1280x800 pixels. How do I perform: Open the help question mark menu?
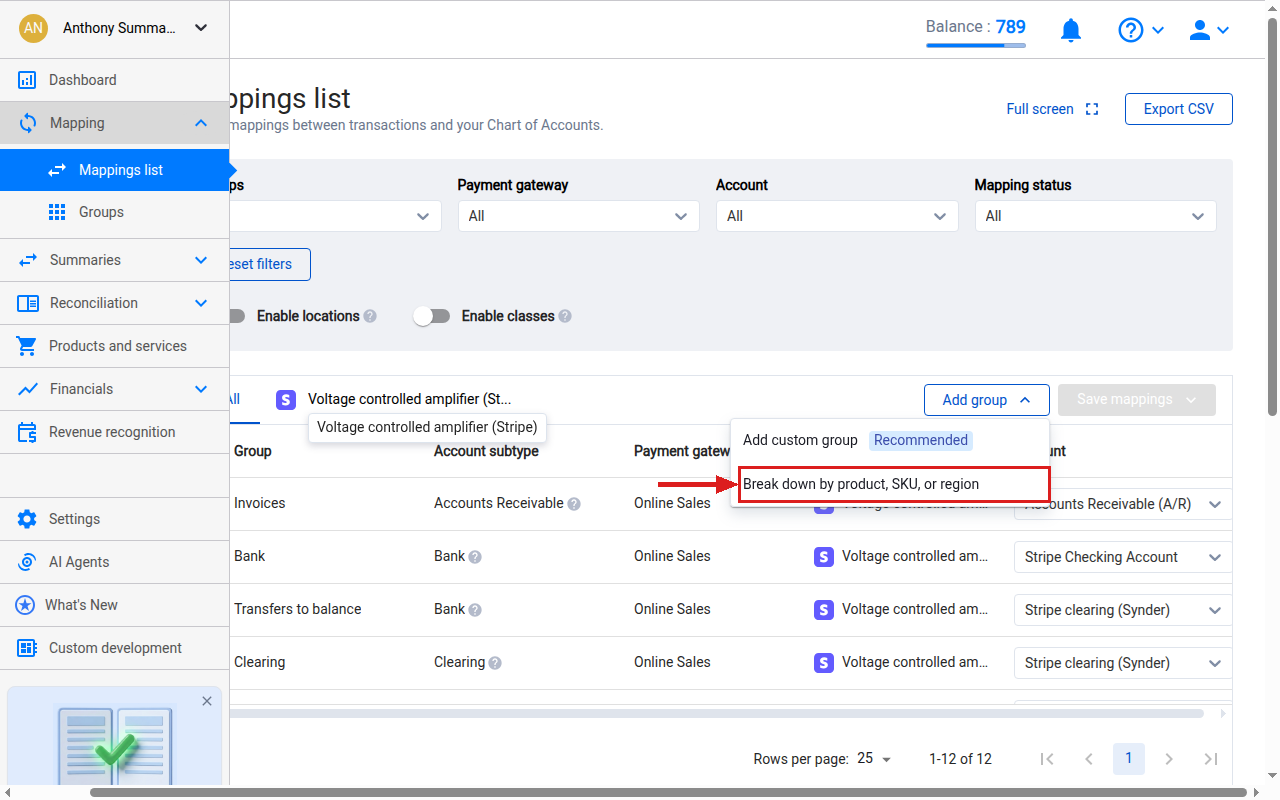pos(1140,30)
